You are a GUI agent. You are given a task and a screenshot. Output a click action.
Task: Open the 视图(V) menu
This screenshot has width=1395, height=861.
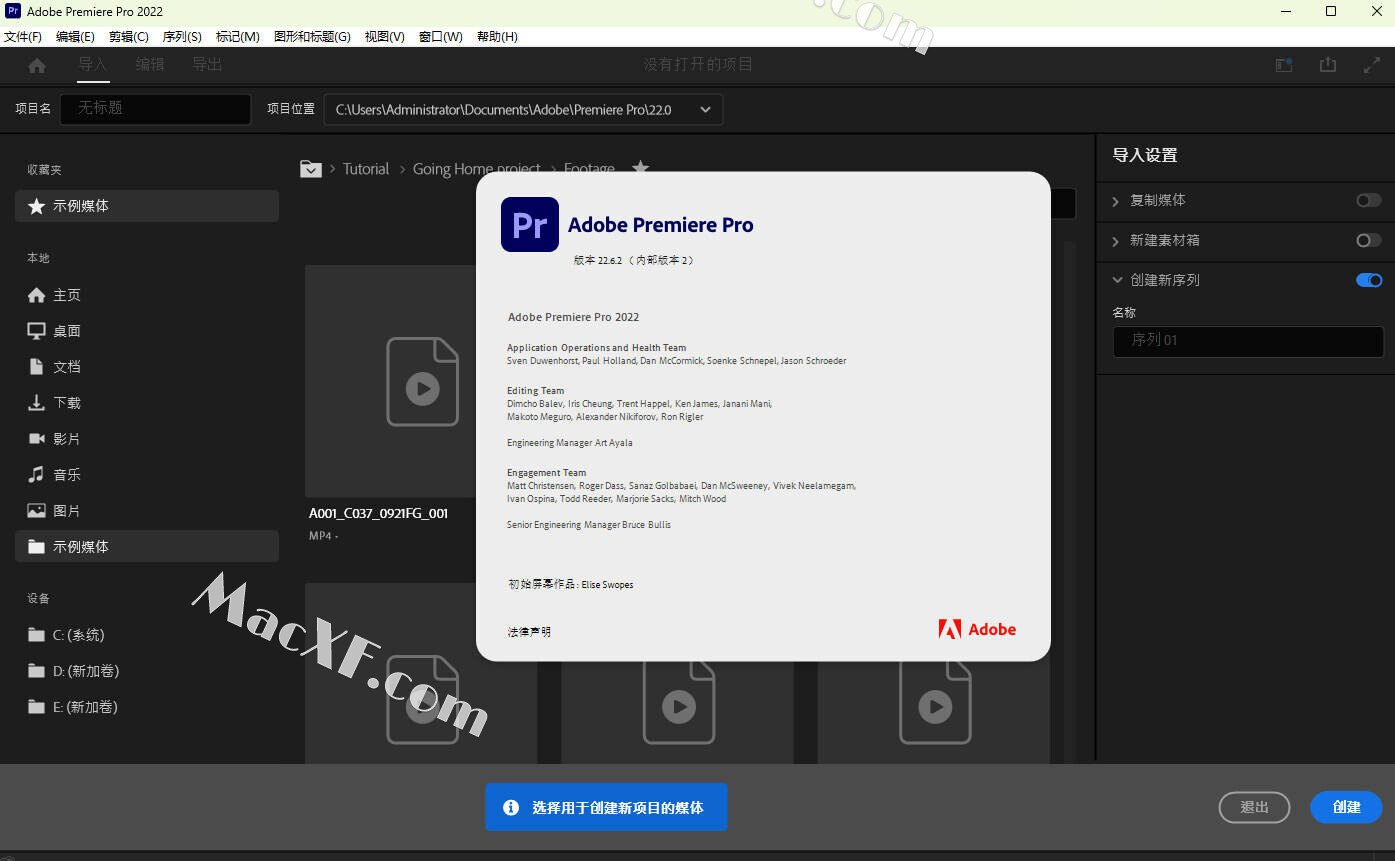(385, 37)
